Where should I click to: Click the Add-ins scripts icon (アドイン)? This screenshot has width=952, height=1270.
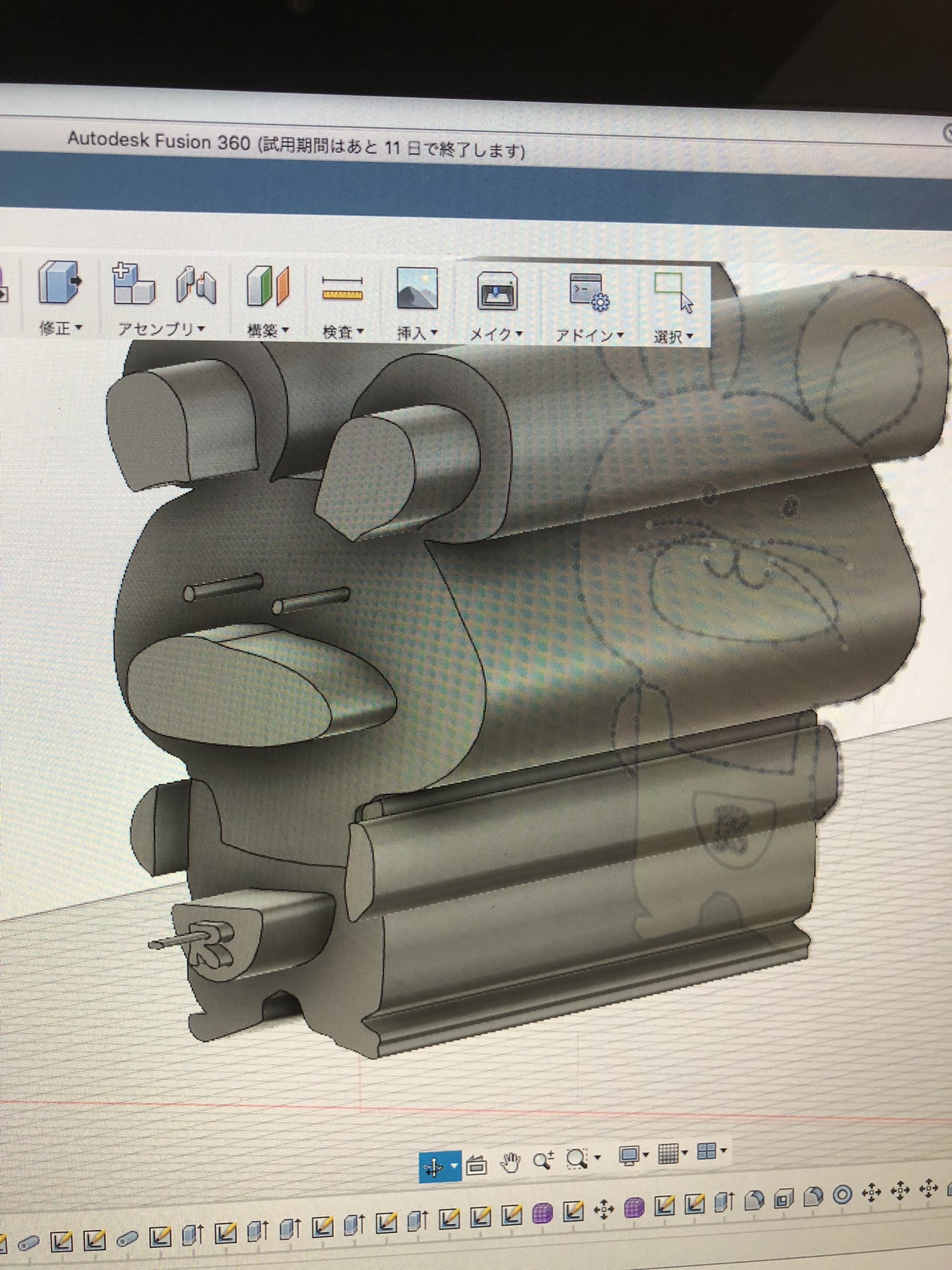click(x=589, y=292)
